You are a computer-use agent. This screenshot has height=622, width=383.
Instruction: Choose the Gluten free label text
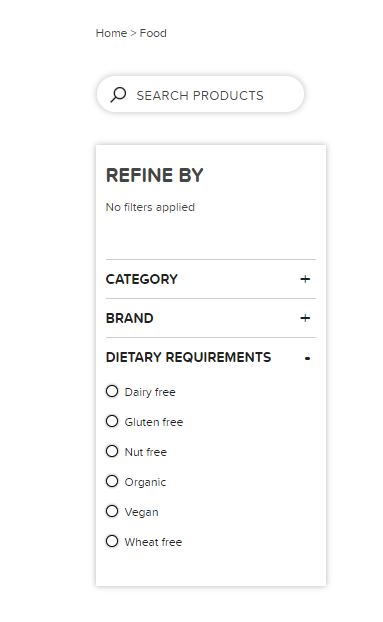[x=154, y=422]
